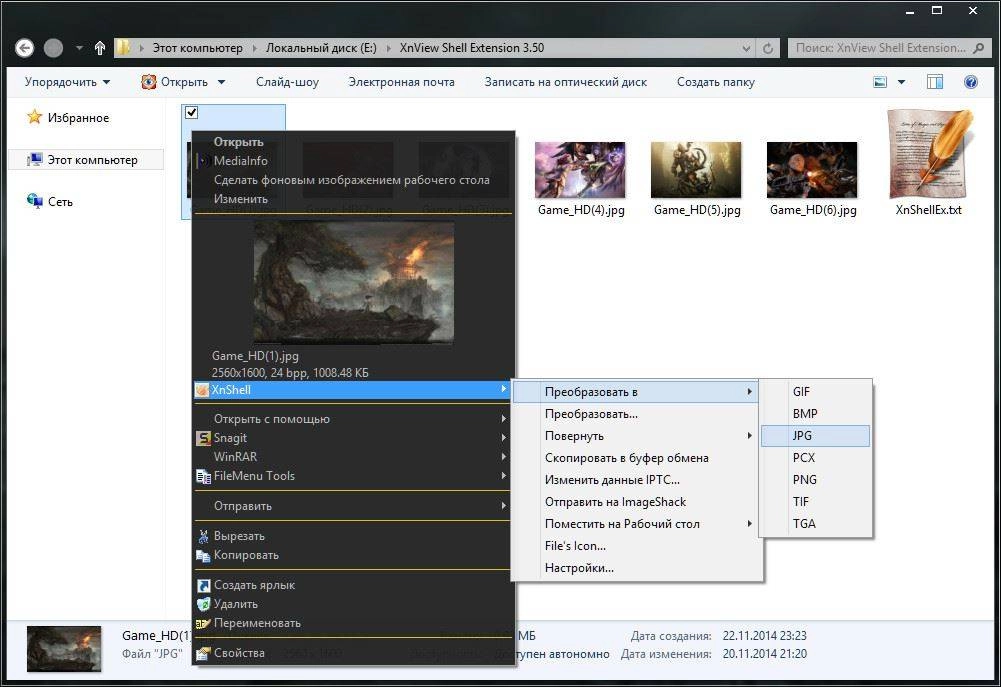
Task: Convert the image to PCX
Action: [815, 458]
